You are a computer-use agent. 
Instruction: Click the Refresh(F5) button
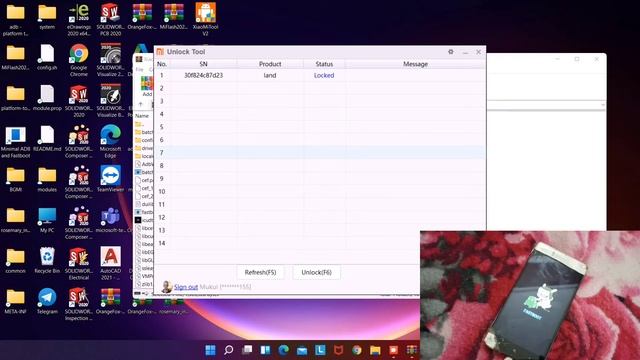click(260, 272)
